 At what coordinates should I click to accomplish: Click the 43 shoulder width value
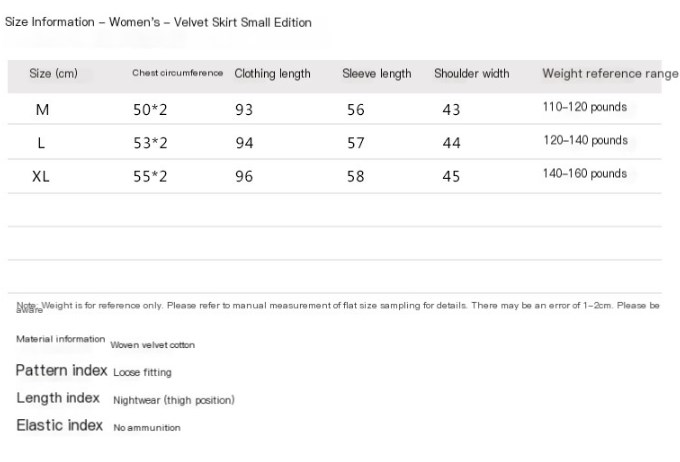[451, 110]
